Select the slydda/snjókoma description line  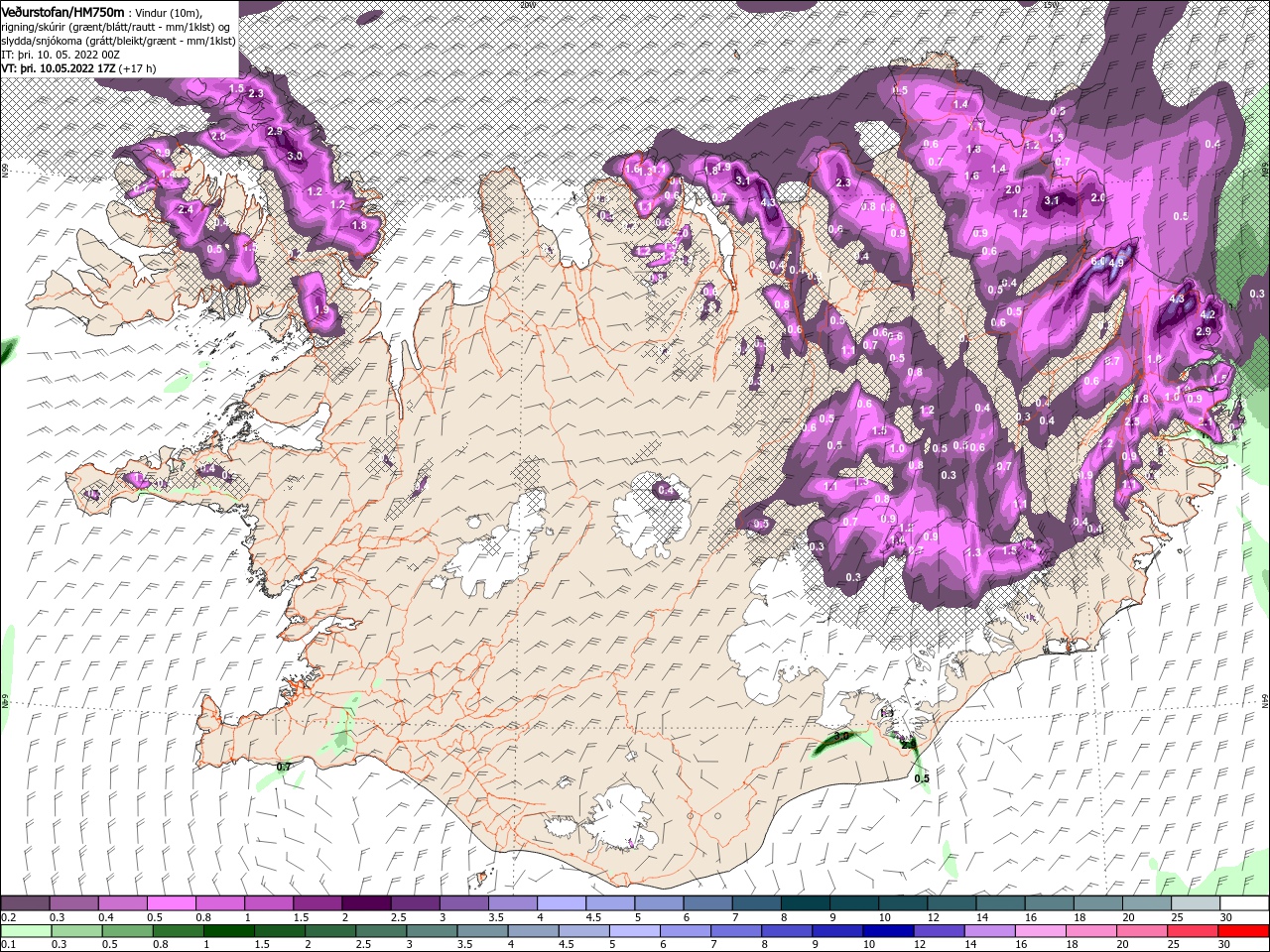[118, 41]
